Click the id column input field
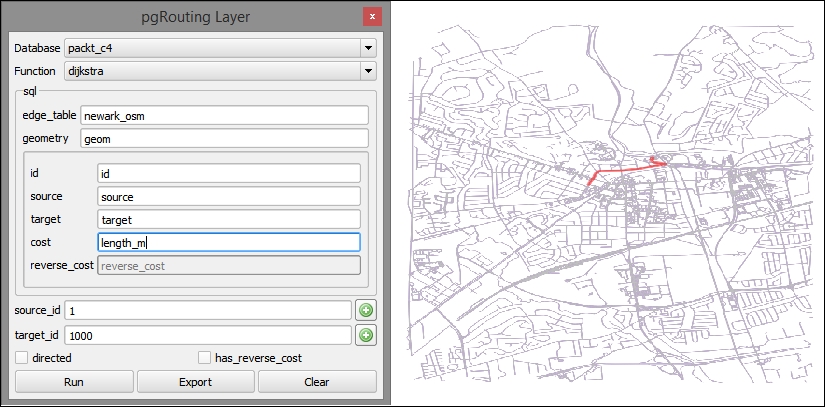 click(x=229, y=173)
